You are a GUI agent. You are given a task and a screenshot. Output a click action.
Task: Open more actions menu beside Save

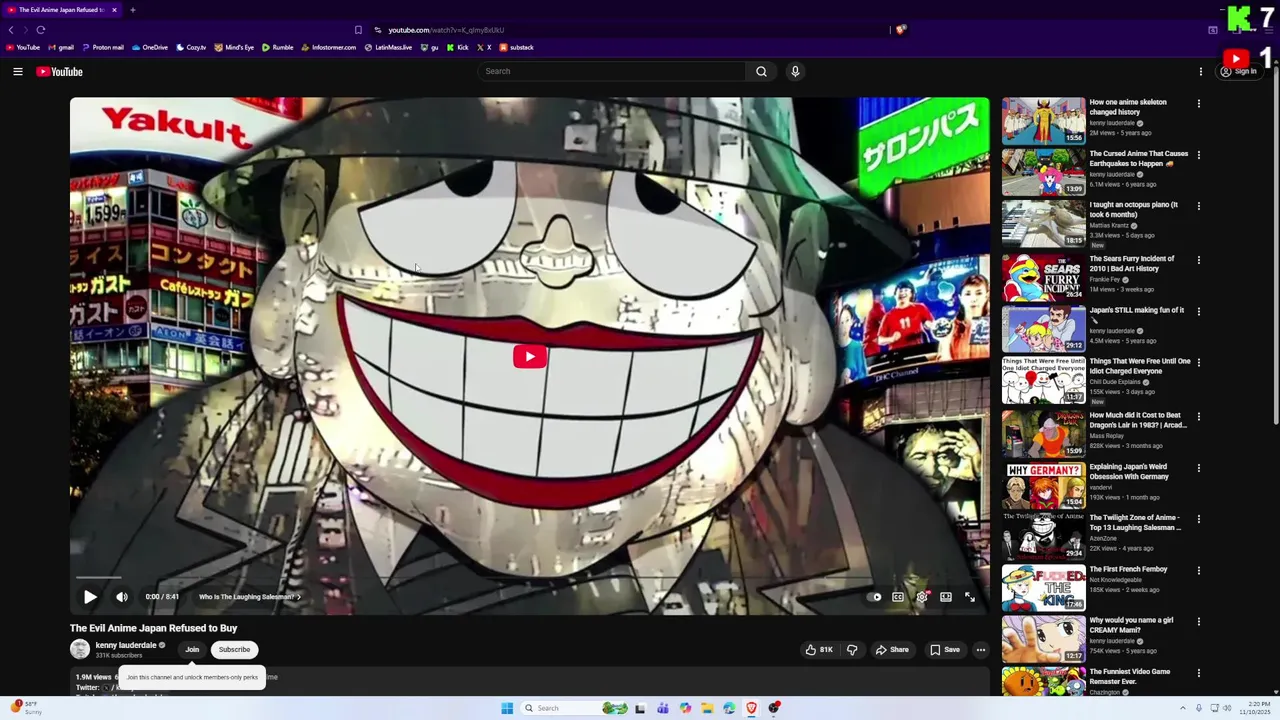click(981, 650)
